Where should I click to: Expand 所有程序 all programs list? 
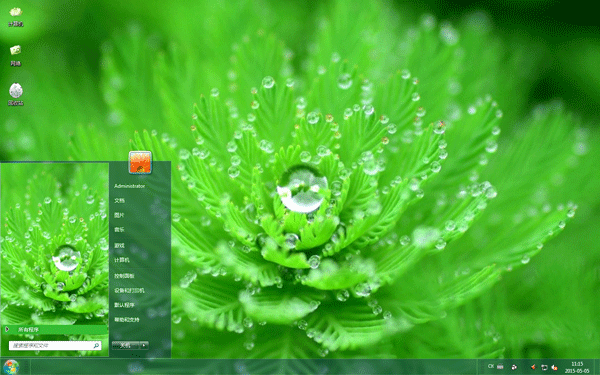pyautogui.click(x=54, y=329)
